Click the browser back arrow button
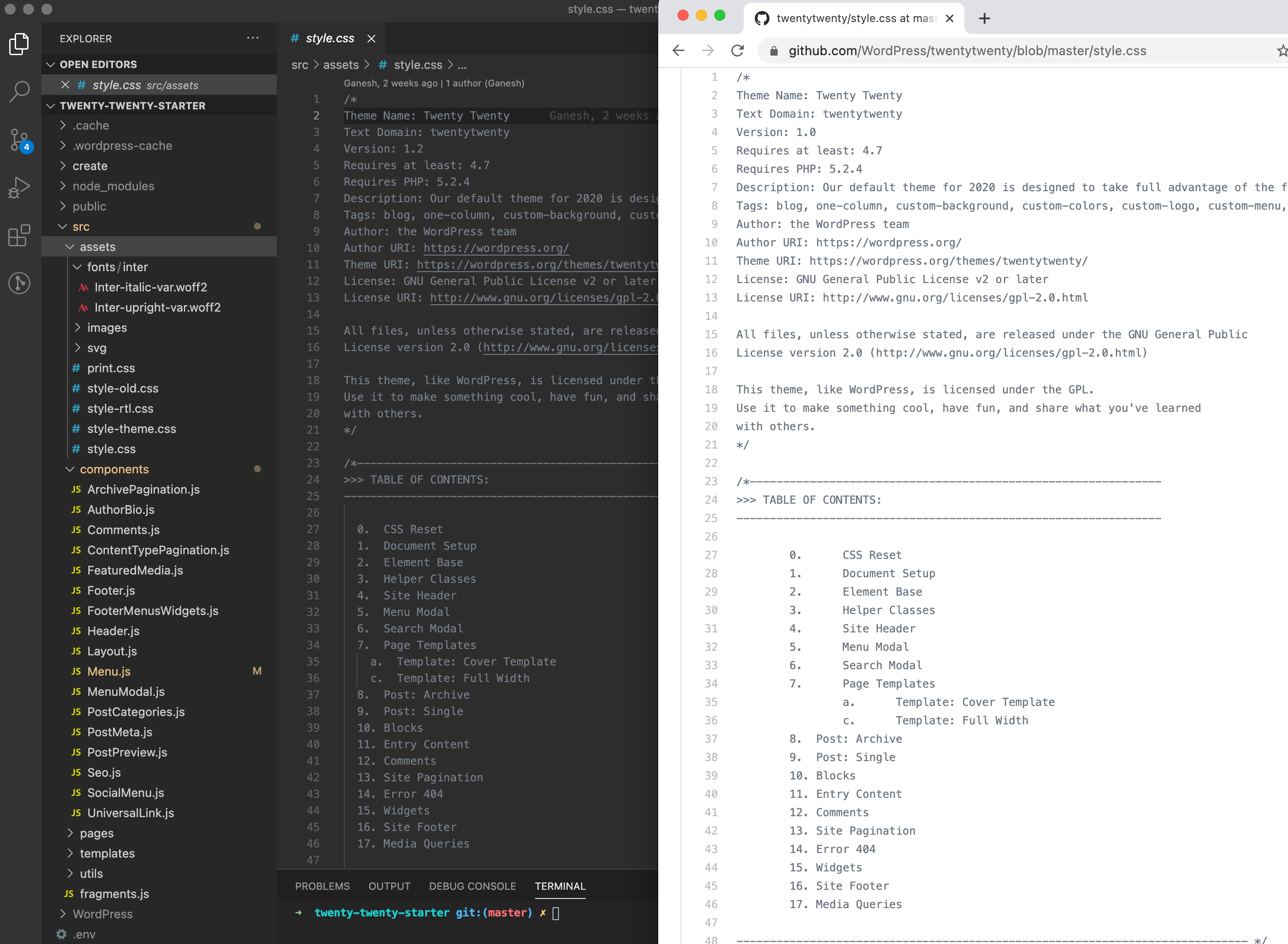The image size is (1288, 944). click(678, 50)
